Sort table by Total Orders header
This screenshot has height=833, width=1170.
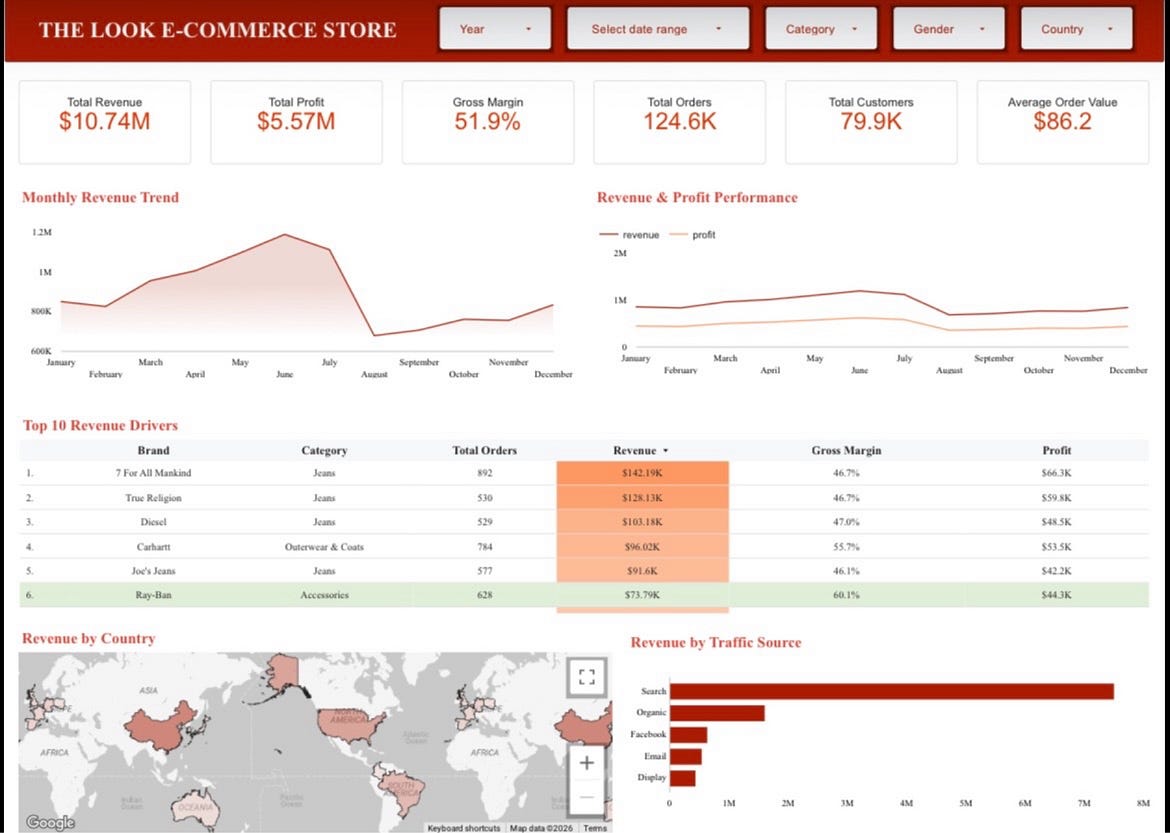pos(484,450)
